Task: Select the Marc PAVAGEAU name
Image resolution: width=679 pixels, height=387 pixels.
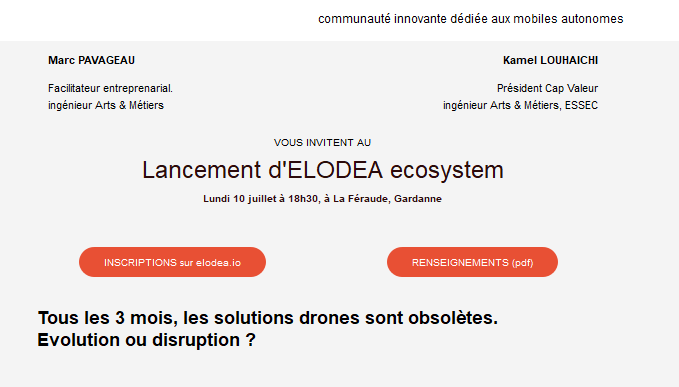Action: [91, 60]
